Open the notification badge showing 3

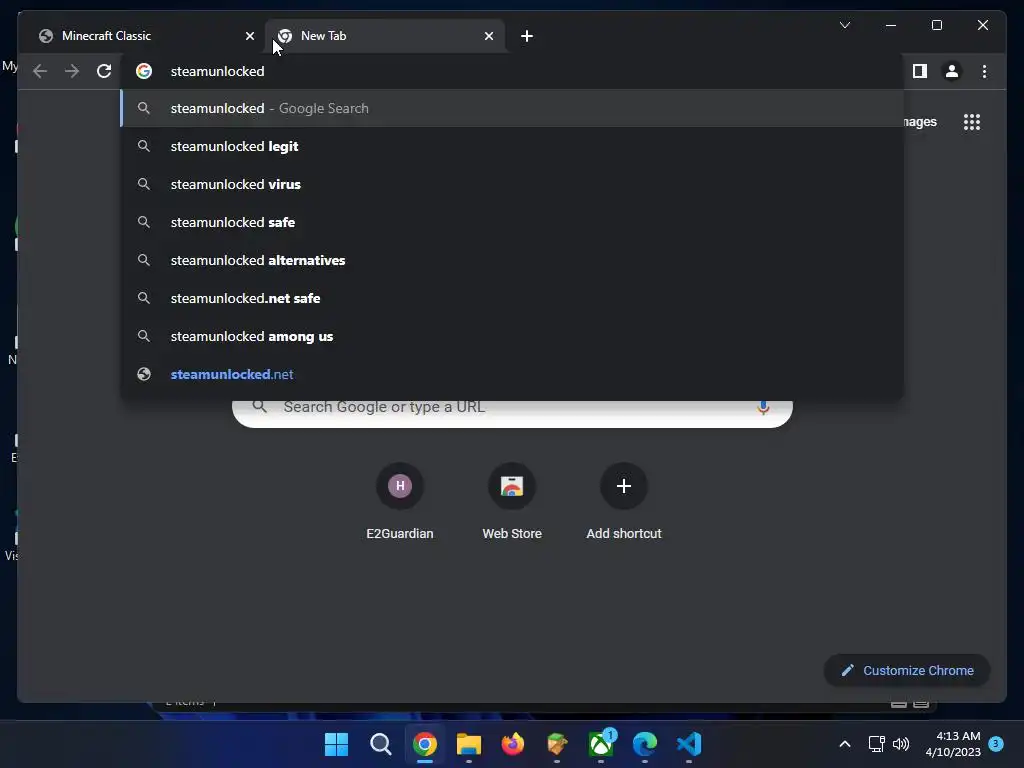click(x=996, y=743)
